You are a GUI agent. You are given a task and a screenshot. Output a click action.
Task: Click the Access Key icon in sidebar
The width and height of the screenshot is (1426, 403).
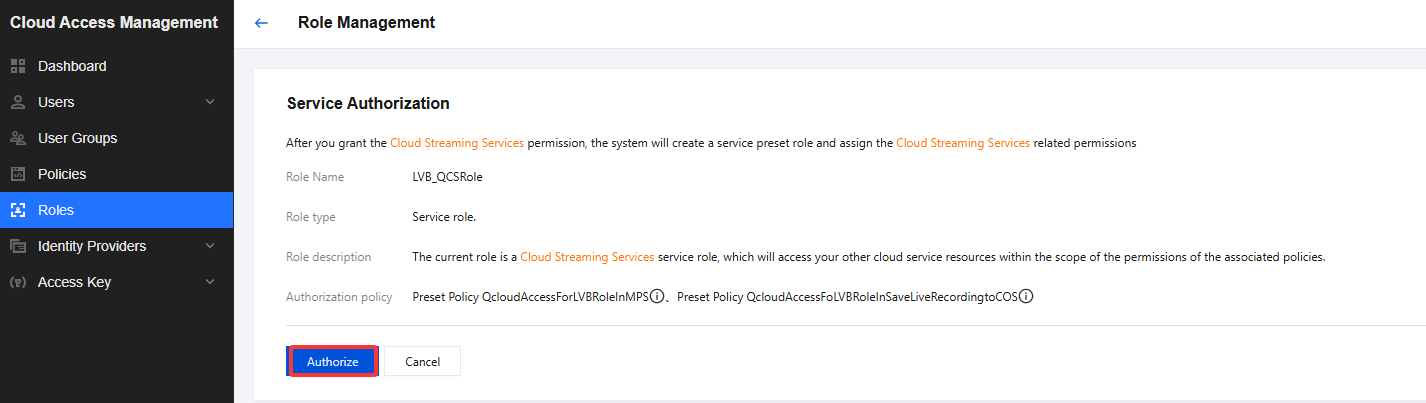pos(17,282)
